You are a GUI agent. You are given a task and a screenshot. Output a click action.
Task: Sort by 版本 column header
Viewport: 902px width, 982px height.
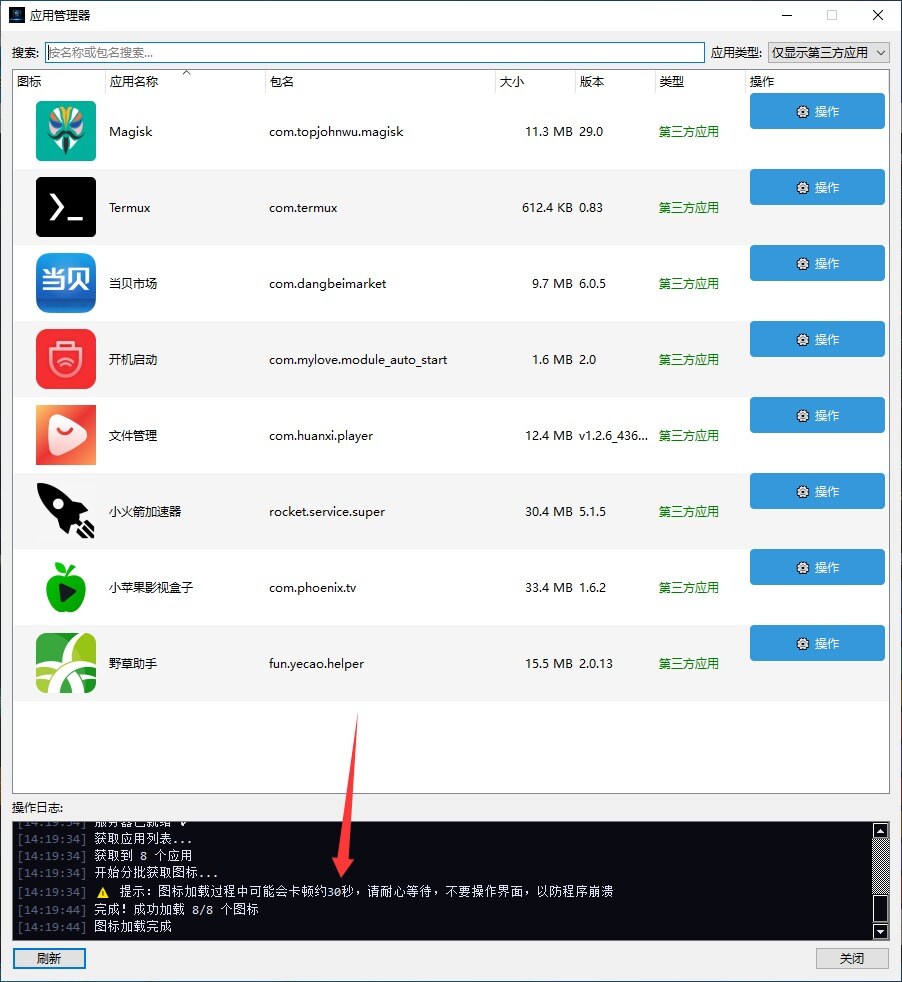pyautogui.click(x=614, y=81)
